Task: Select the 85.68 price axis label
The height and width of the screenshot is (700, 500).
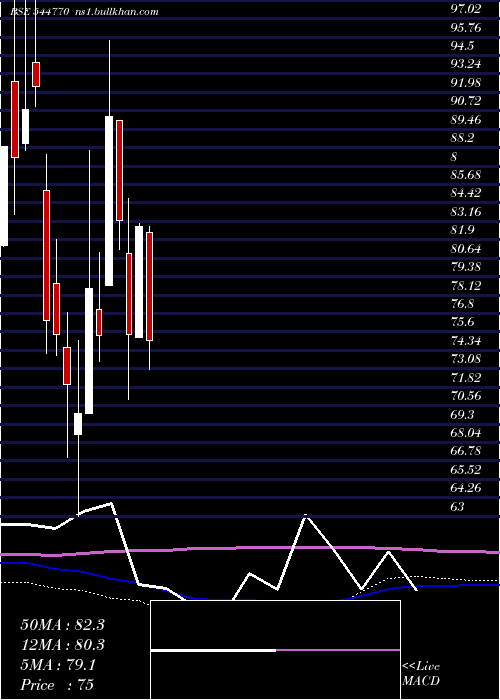Action: pyautogui.click(x=466, y=175)
